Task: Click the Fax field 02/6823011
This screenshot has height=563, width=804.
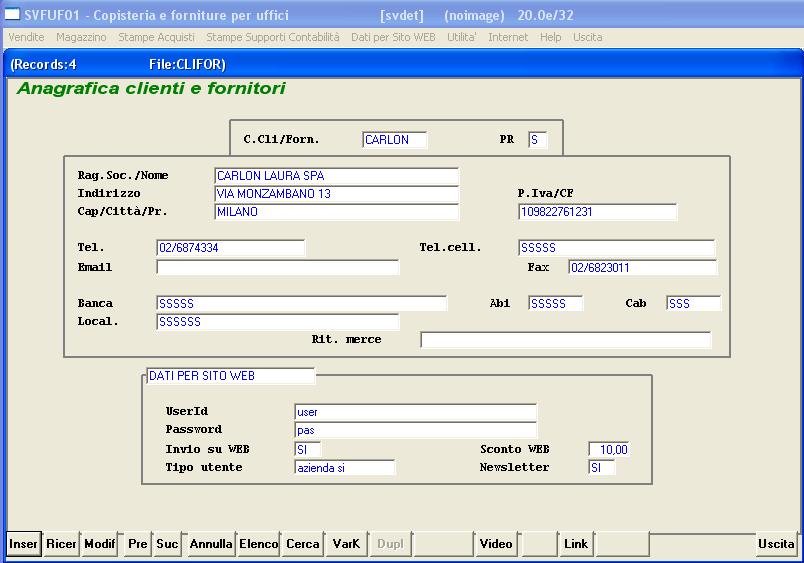Action: (x=642, y=267)
